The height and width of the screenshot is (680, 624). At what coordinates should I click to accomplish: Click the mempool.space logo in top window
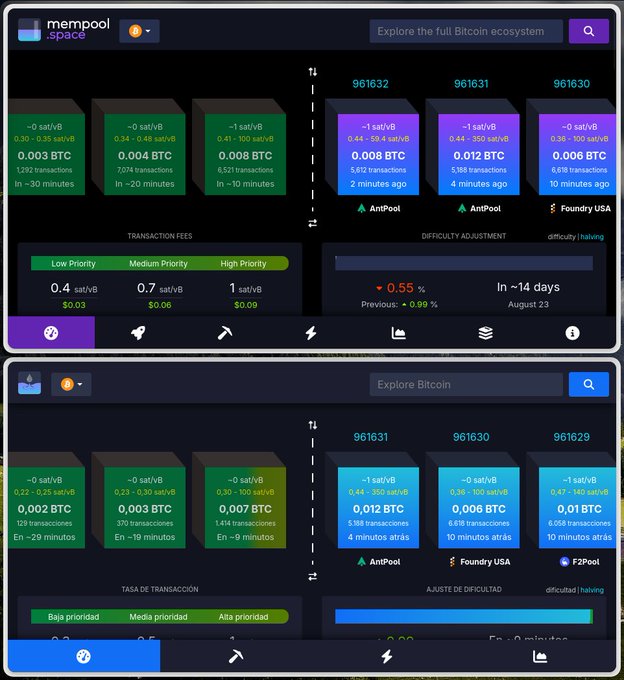[x=64, y=30]
